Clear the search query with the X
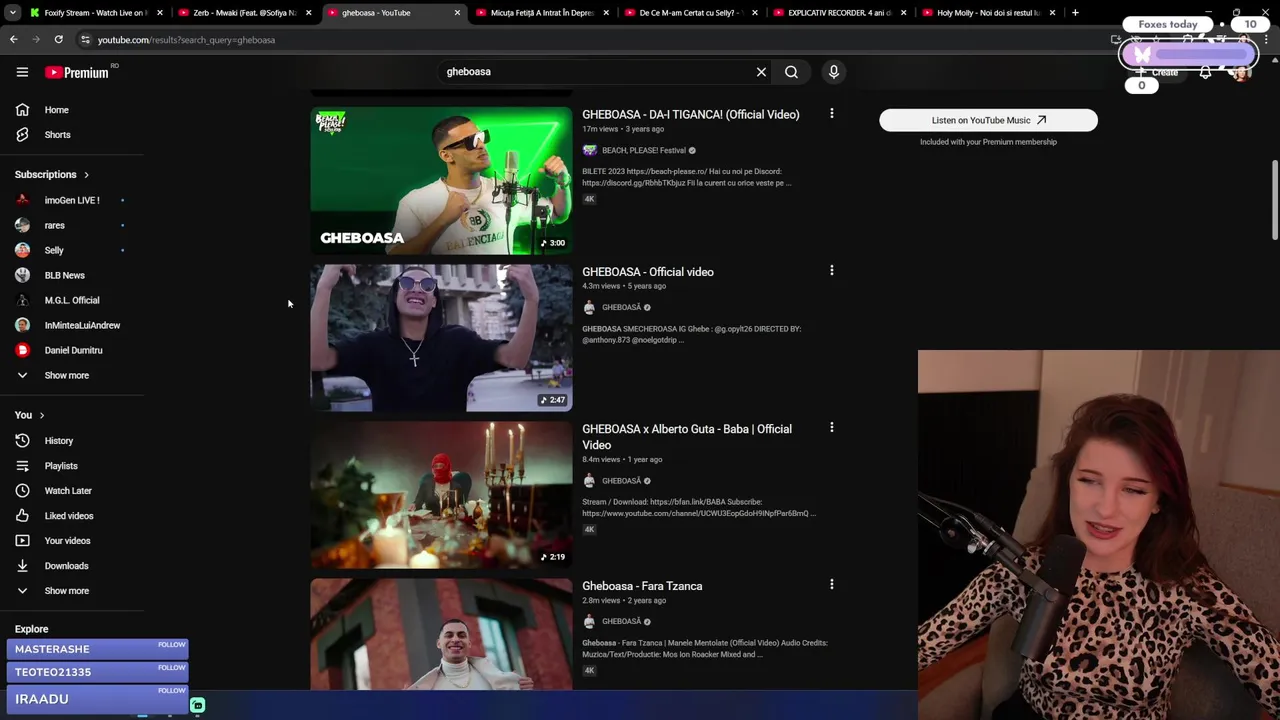Image resolution: width=1280 pixels, height=720 pixels. tap(761, 72)
